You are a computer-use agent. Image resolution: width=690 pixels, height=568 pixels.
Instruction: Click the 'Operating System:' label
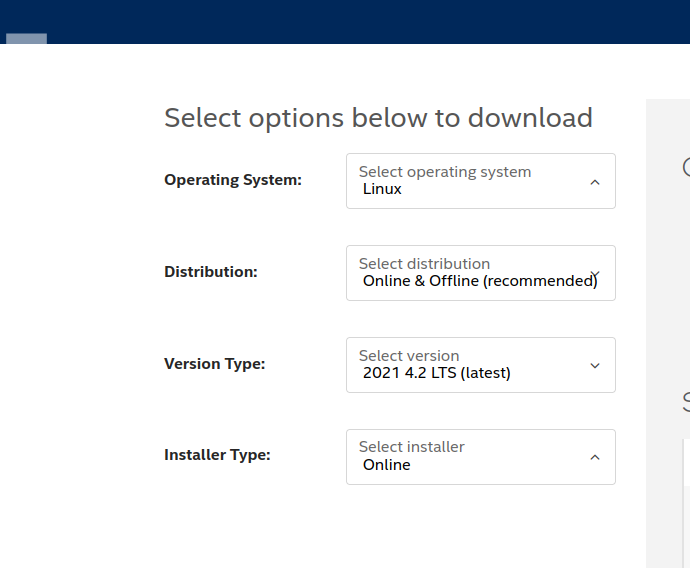point(233,180)
